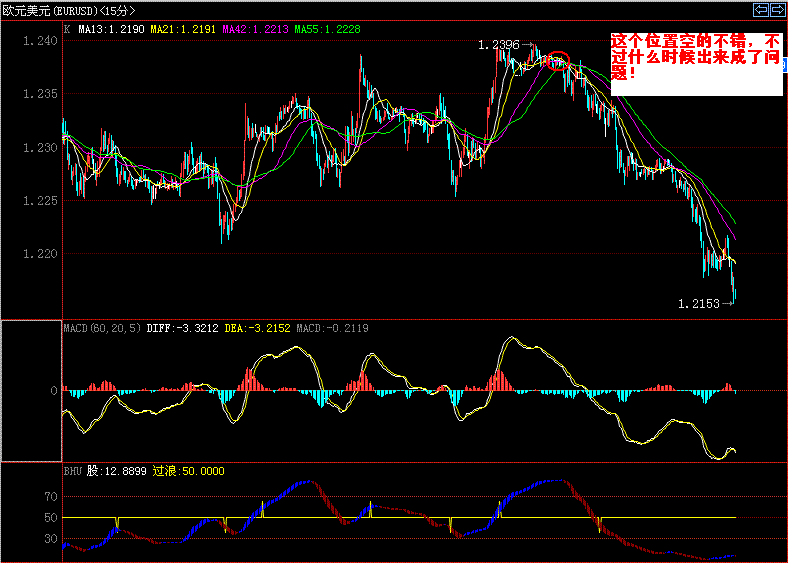Click the 1.225 price axis value
The width and height of the screenshot is (788, 563).
click(40, 201)
